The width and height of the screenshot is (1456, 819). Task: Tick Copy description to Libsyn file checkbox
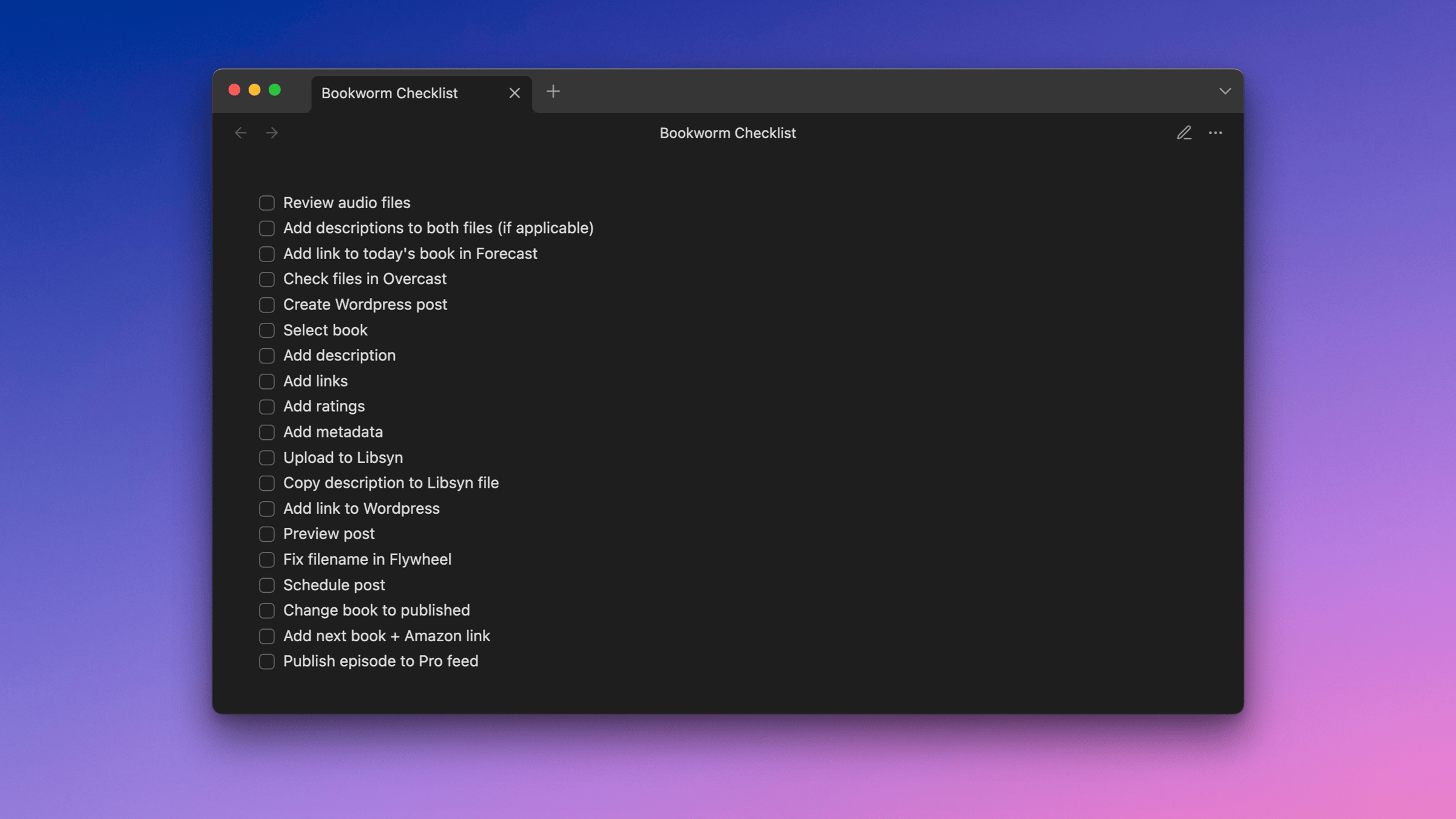tap(266, 483)
